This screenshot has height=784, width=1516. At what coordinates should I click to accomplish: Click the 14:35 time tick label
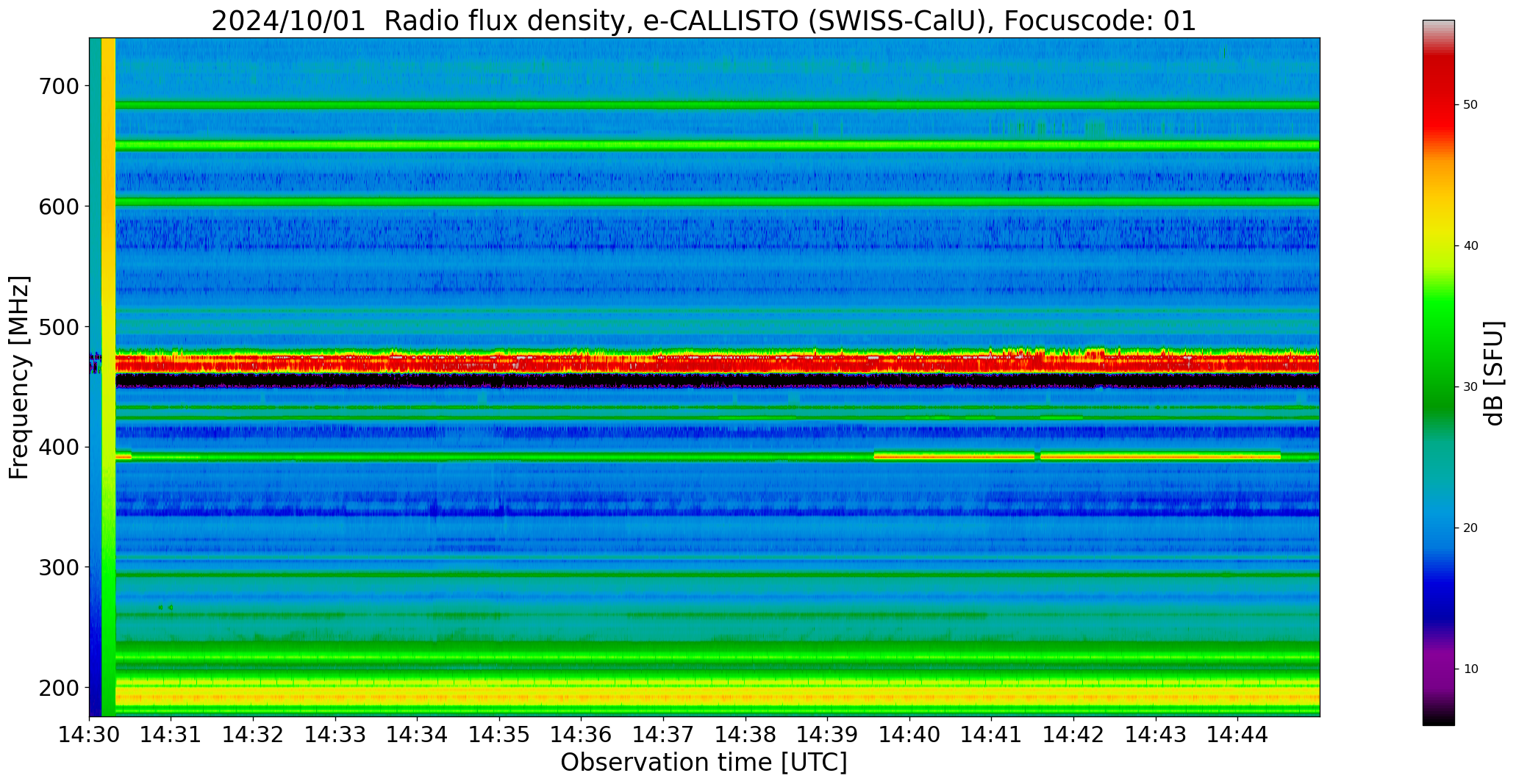(x=500, y=735)
